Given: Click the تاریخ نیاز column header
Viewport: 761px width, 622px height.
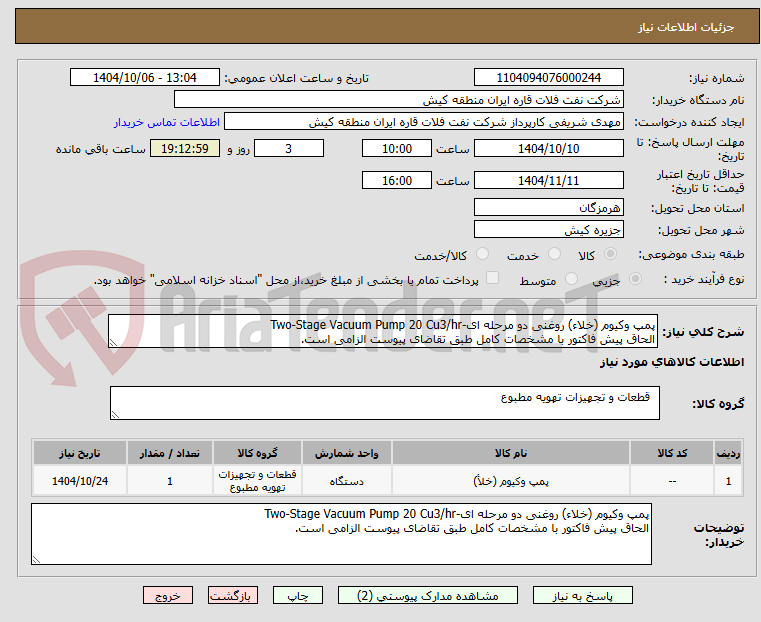Looking at the screenshot, I should 80,453.
